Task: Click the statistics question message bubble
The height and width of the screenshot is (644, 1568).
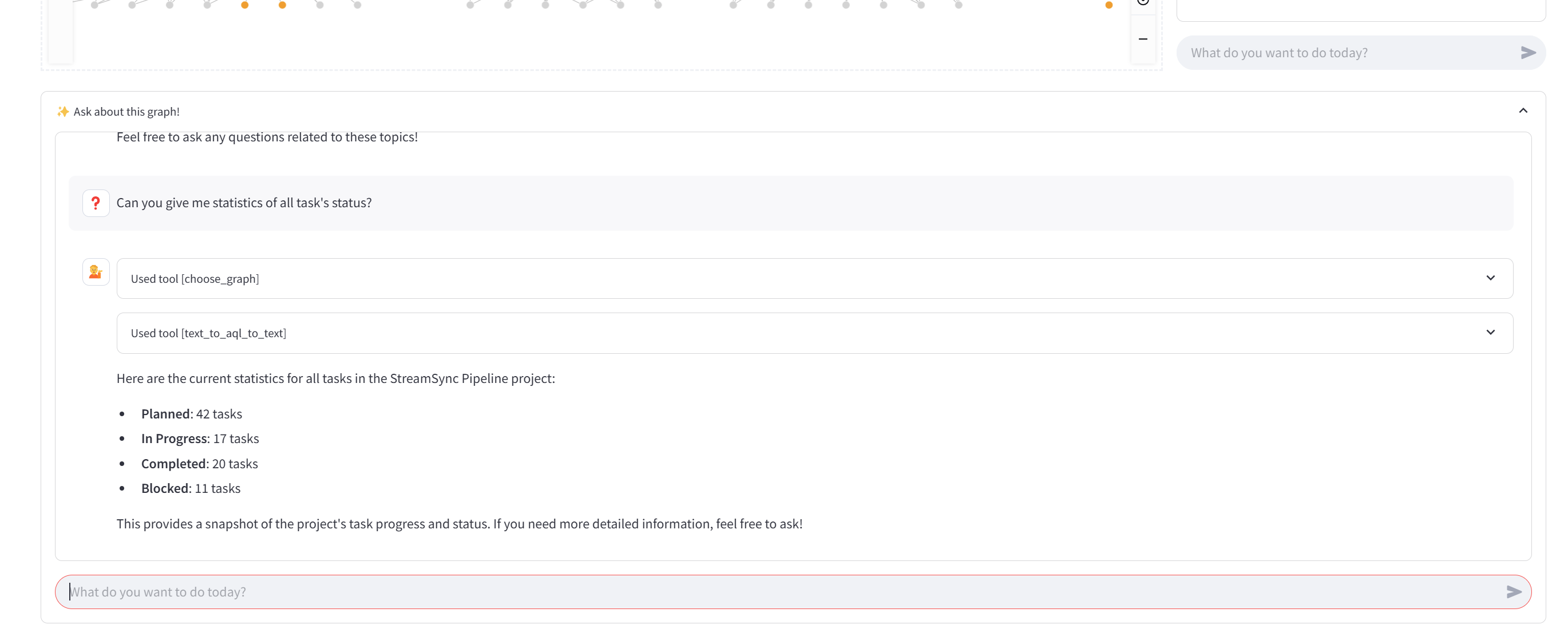Action: coord(243,203)
